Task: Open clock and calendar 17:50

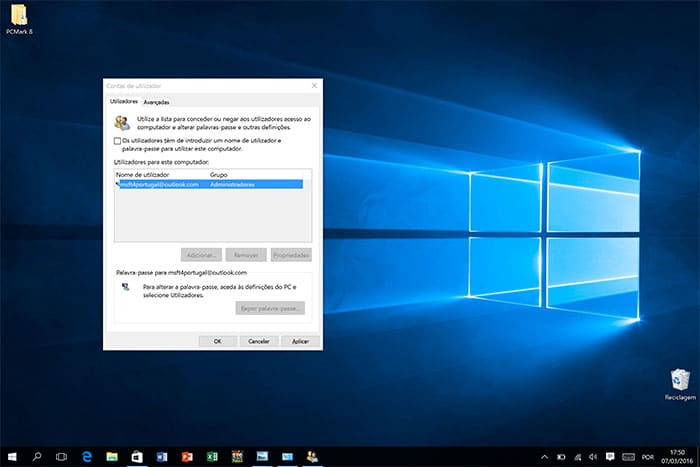Action: 677,456
